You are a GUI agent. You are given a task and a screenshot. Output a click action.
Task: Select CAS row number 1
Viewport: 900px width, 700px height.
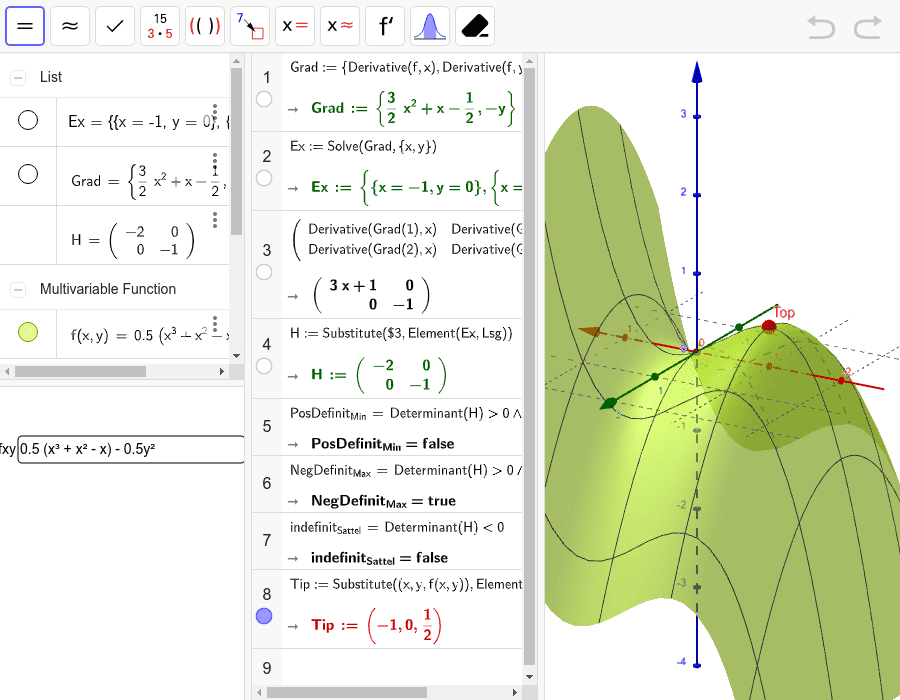point(267,77)
